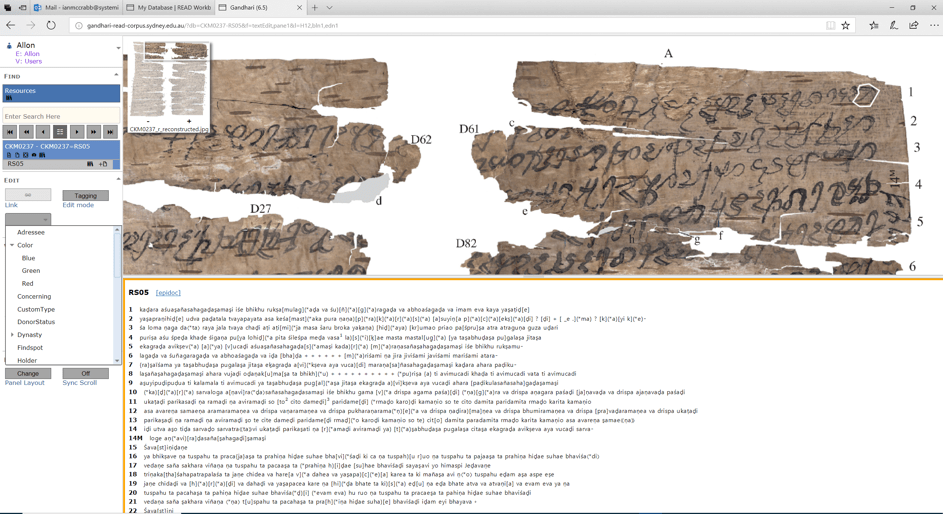Switch to My Database READ Workbench tab
Screen dimensions: 943x514
(x=168, y=7)
